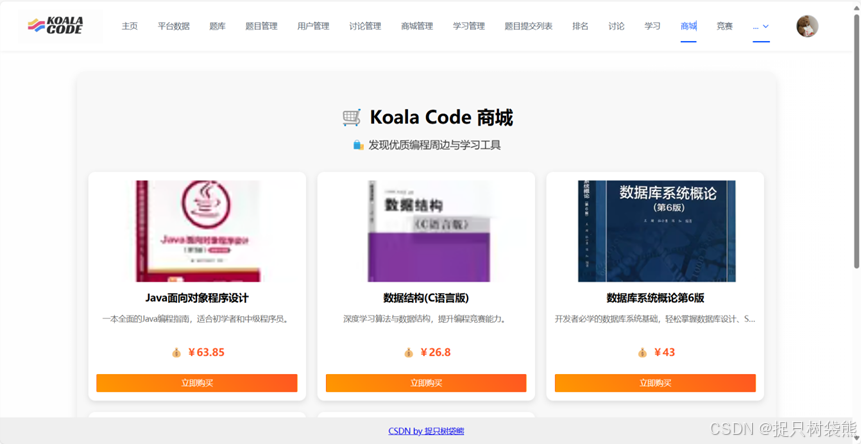
Task: Click the 数据库系统概论第6版 title
Action: (655, 299)
